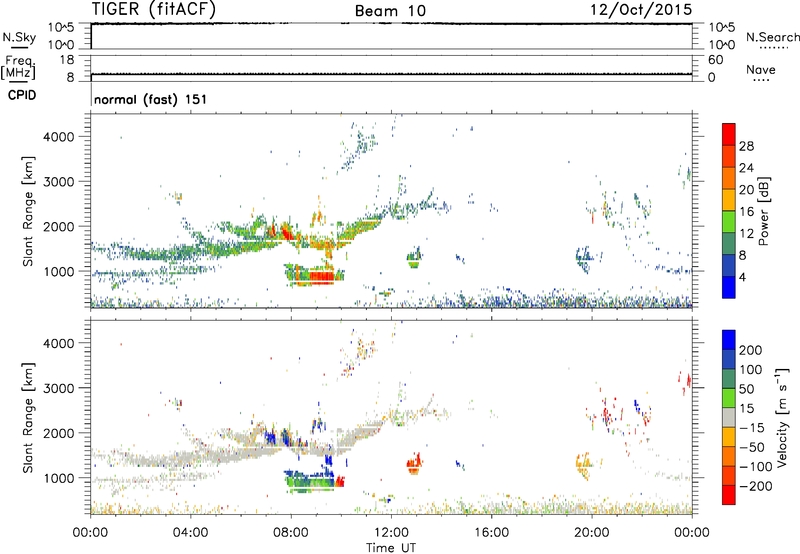Click the TIGER (fitACF) title text
The height and width of the screenshot is (554, 800).
click(154, 9)
